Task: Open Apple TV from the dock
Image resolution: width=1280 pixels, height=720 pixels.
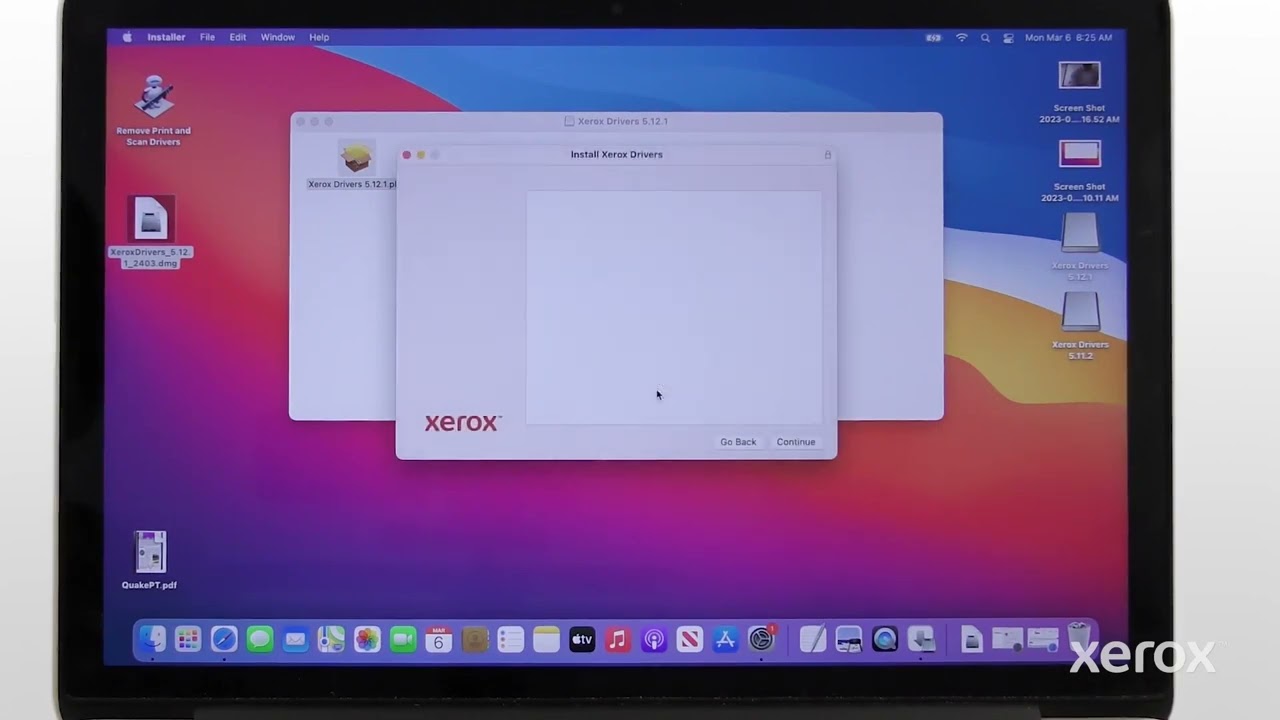Action: click(x=582, y=639)
